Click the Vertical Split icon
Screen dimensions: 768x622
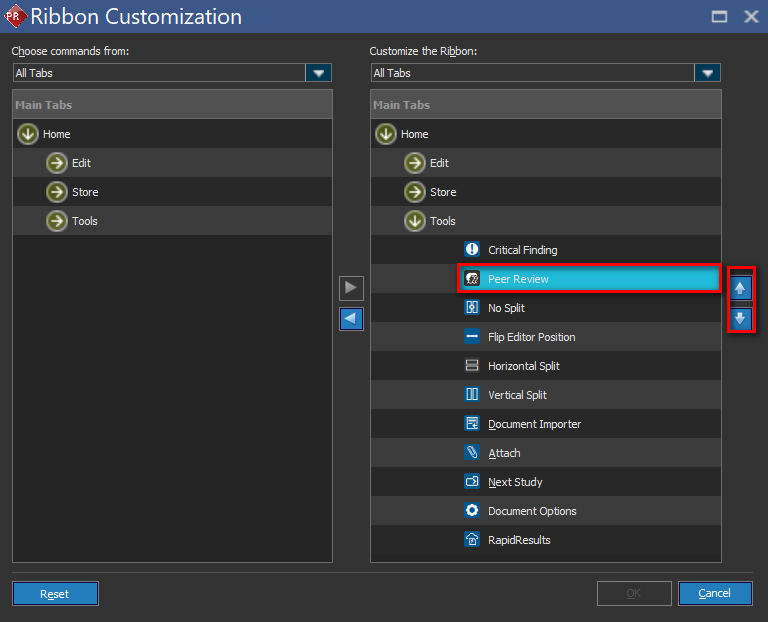[473, 395]
